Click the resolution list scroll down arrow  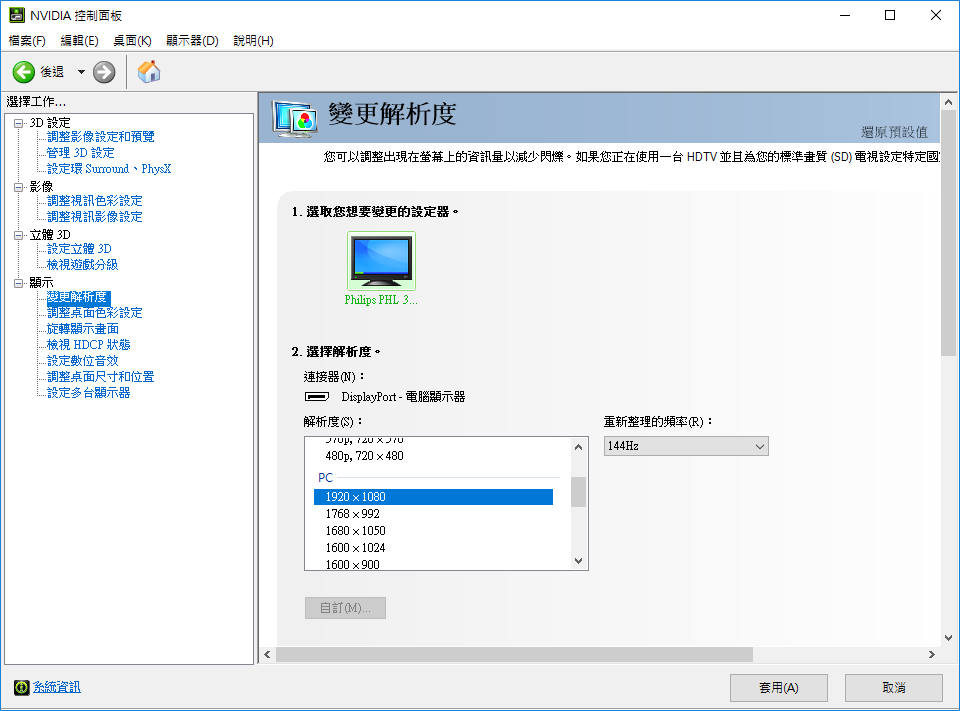tap(578, 562)
